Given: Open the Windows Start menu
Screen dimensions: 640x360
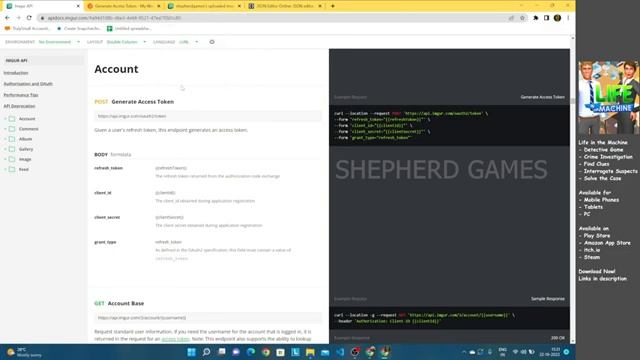Looking at the screenshot, I should pos(191,352).
